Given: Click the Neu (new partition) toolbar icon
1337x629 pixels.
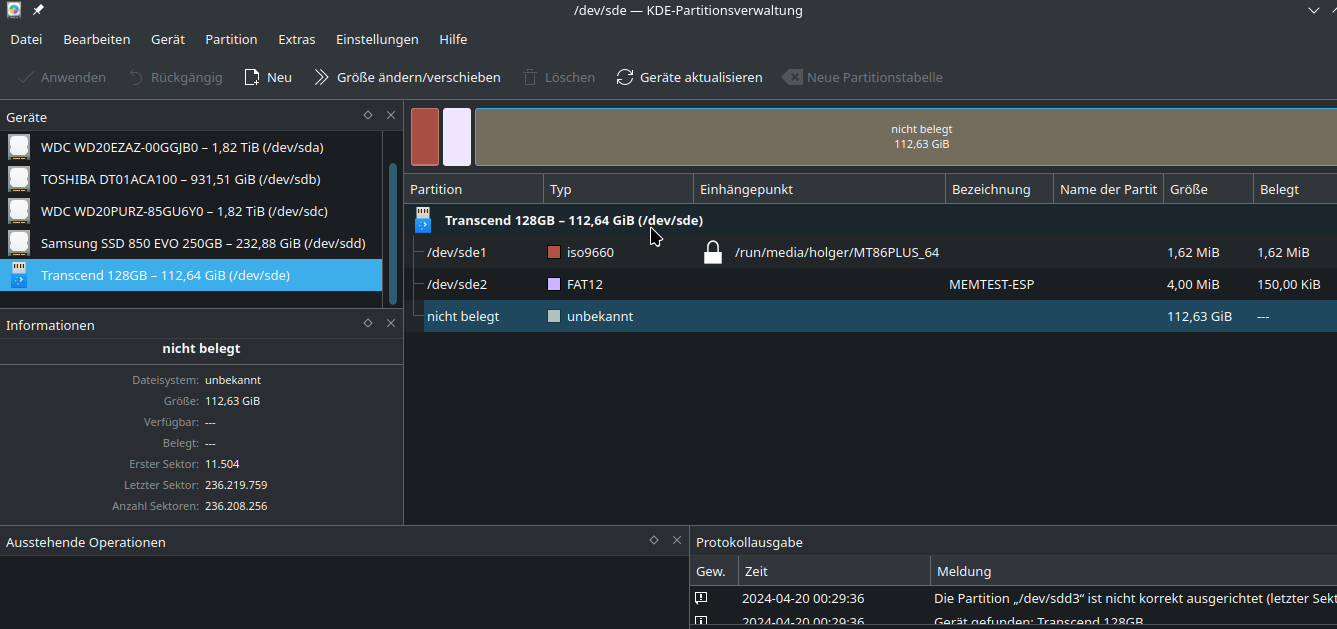Looking at the screenshot, I should coord(252,77).
